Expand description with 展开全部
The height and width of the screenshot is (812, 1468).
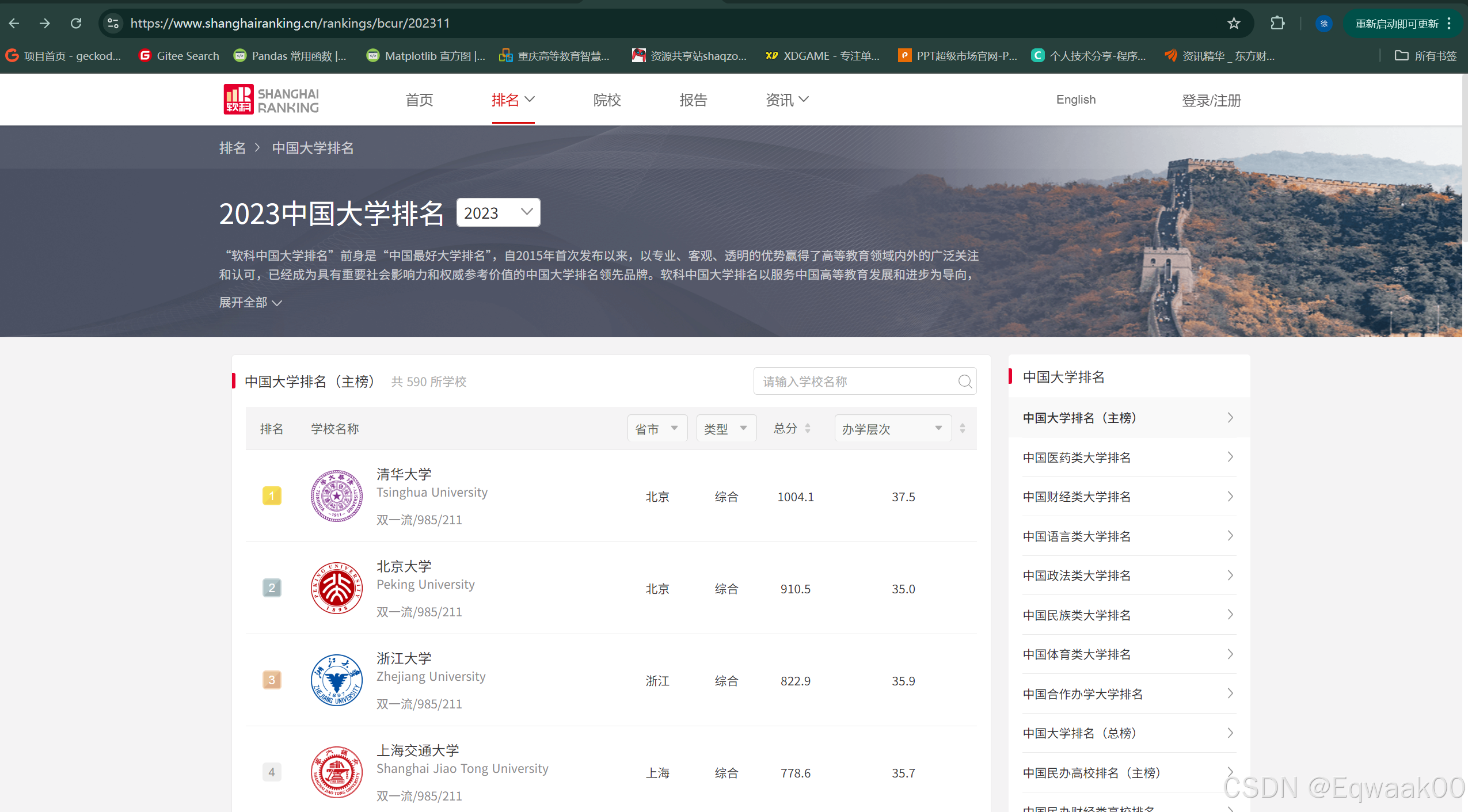(x=250, y=303)
